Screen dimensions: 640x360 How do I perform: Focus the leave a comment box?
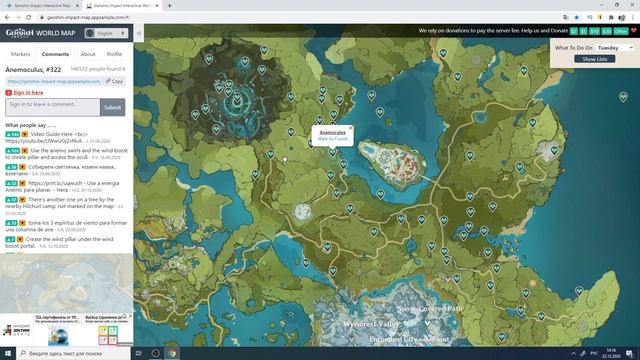click(x=53, y=107)
